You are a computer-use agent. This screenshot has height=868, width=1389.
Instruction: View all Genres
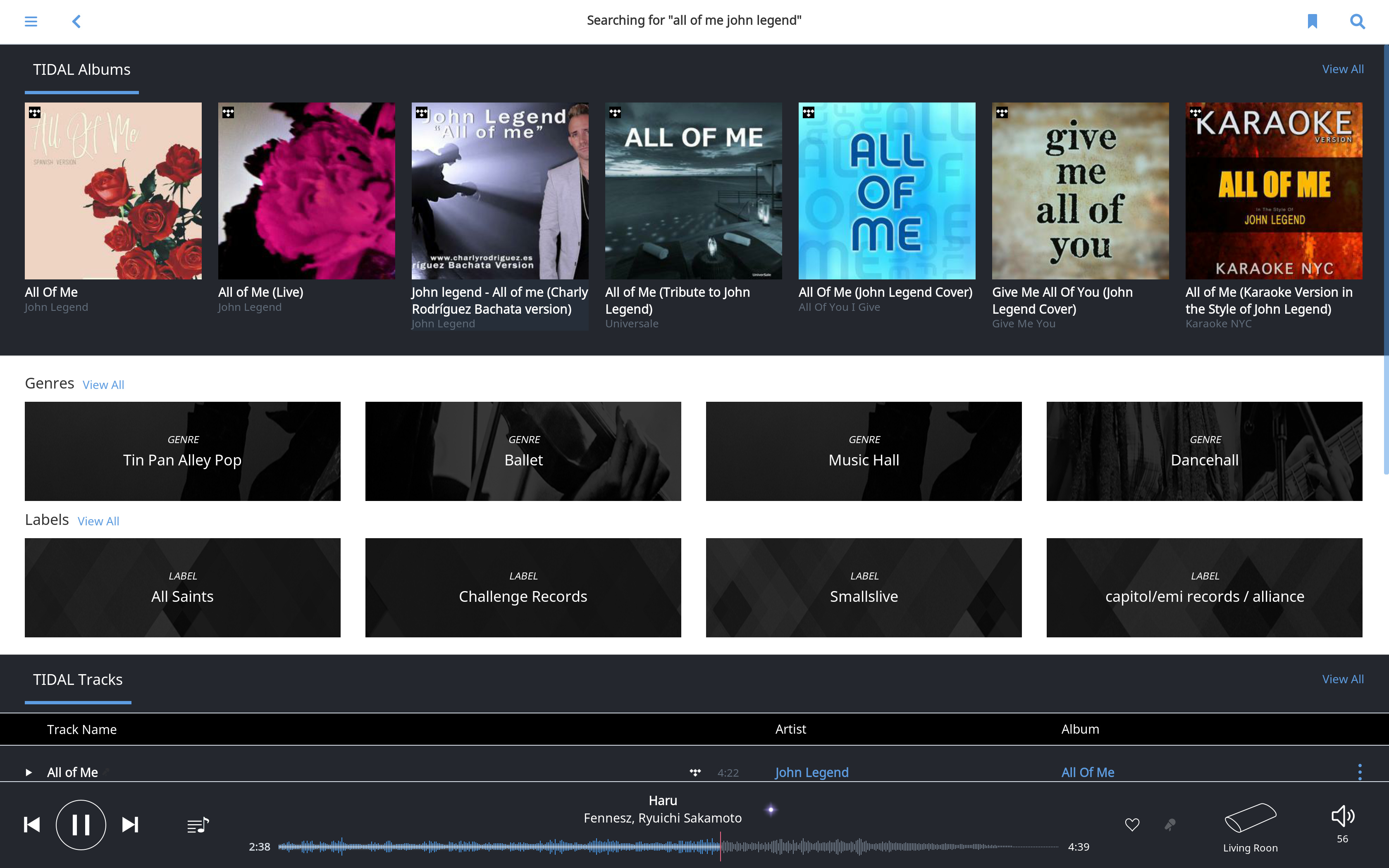click(x=103, y=385)
